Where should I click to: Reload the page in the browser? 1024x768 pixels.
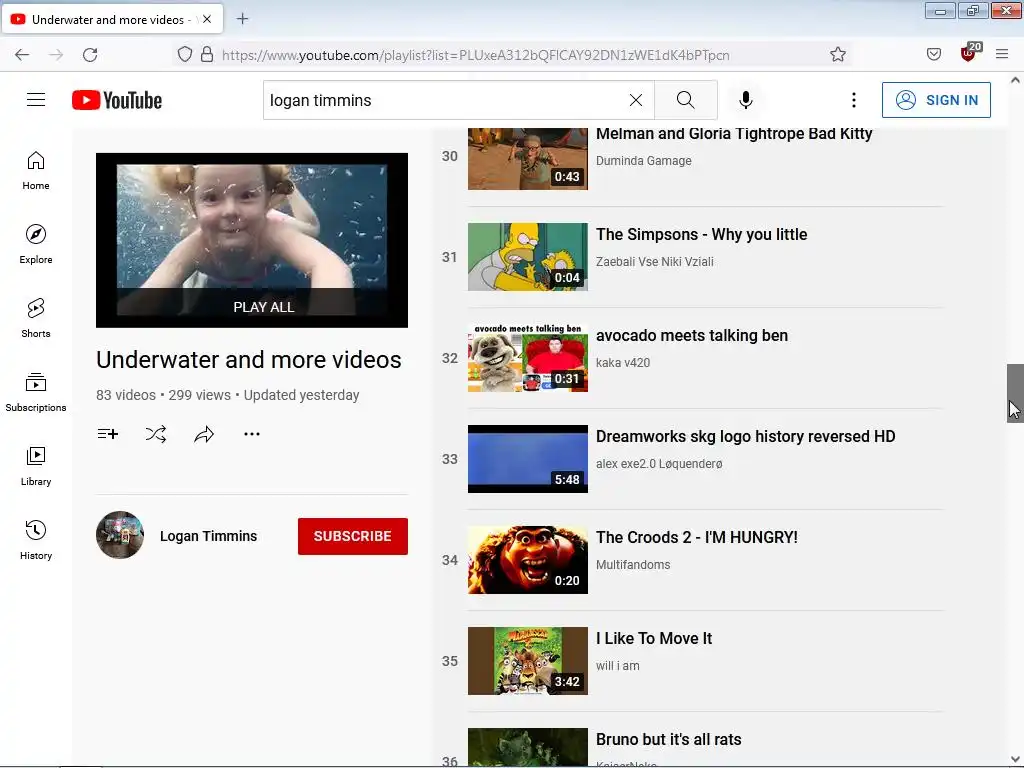(90, 55)
